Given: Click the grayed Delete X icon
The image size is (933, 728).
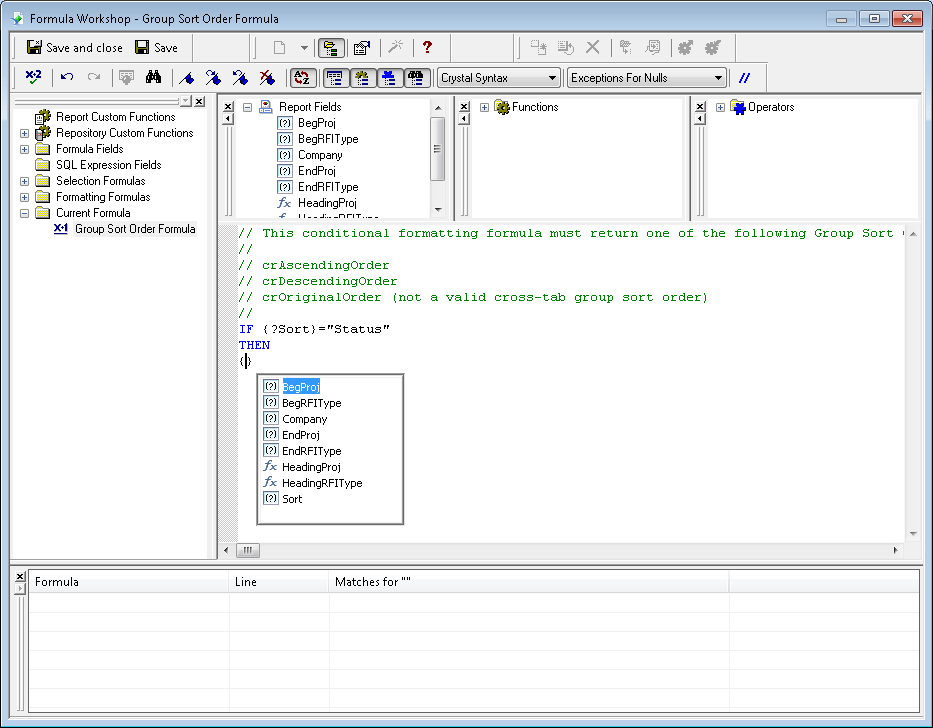Looking at the screenshot, I should [x=593, y=48].
